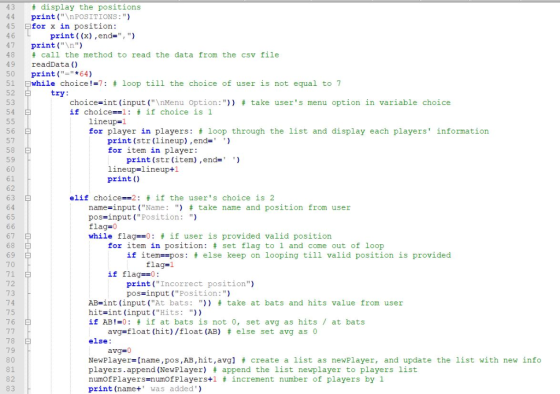Collapse the 'for player in players' fold marker

[x=28, y=131]
